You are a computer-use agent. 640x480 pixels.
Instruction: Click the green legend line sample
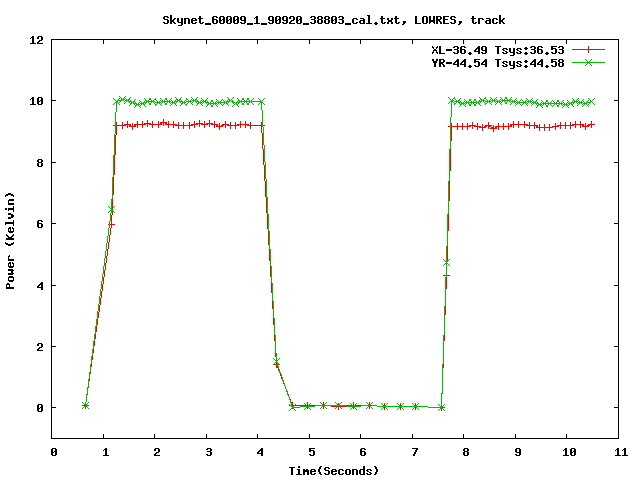click(x=588, y=62)
